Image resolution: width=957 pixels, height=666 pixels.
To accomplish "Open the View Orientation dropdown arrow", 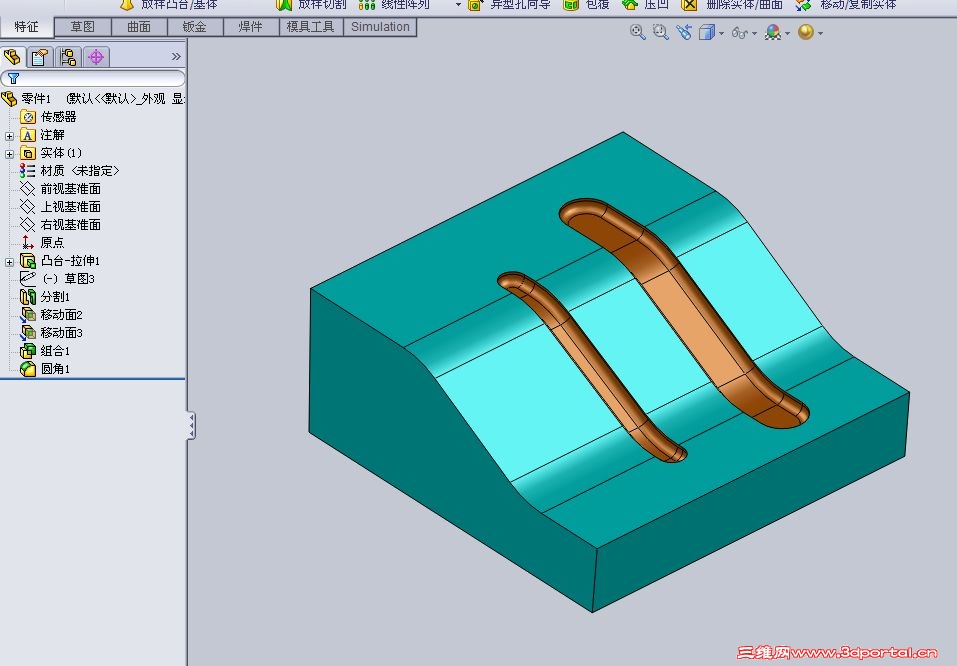I will (721, 33).
